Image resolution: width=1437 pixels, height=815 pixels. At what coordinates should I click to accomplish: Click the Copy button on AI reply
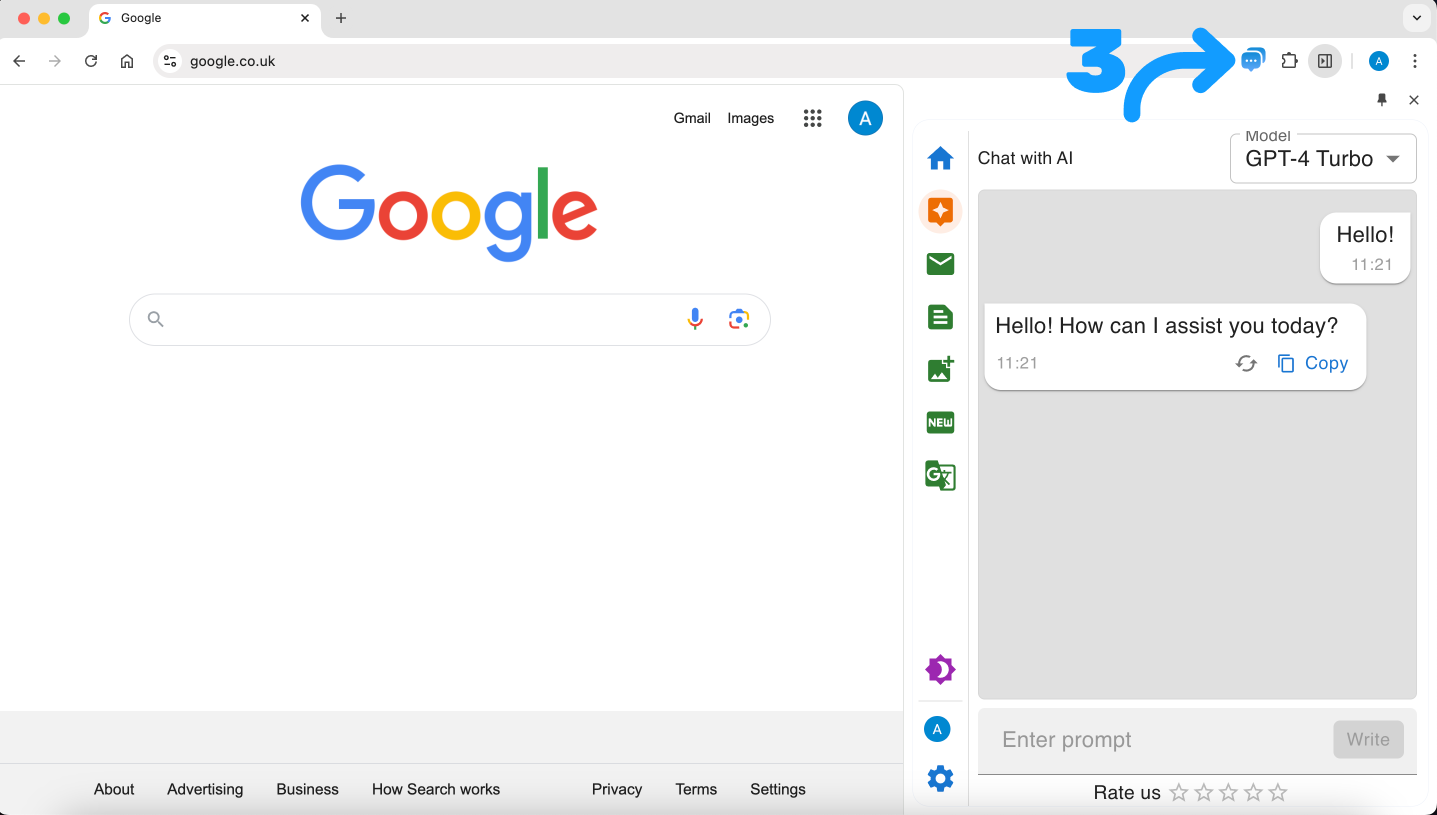pos(1313,363)
